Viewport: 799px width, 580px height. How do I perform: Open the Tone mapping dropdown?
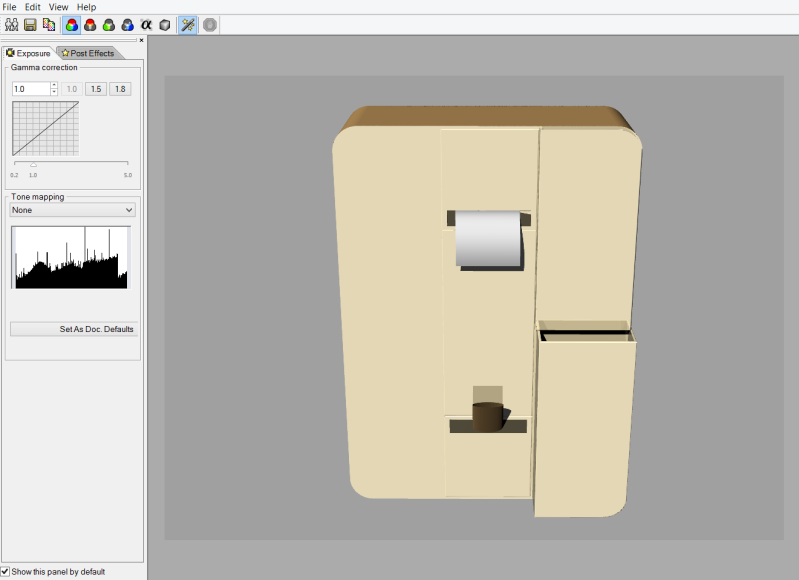click(72, 210)
